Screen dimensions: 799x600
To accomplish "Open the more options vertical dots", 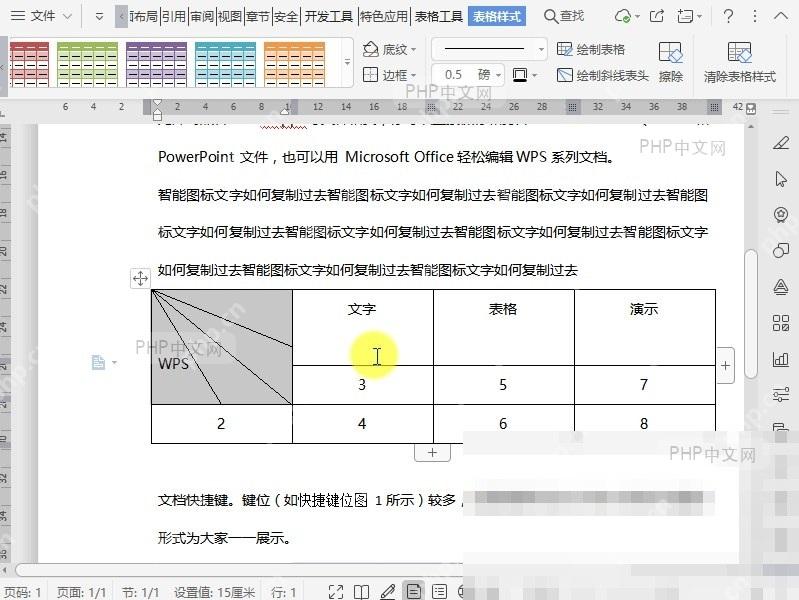I will click(x=755, y=16).
